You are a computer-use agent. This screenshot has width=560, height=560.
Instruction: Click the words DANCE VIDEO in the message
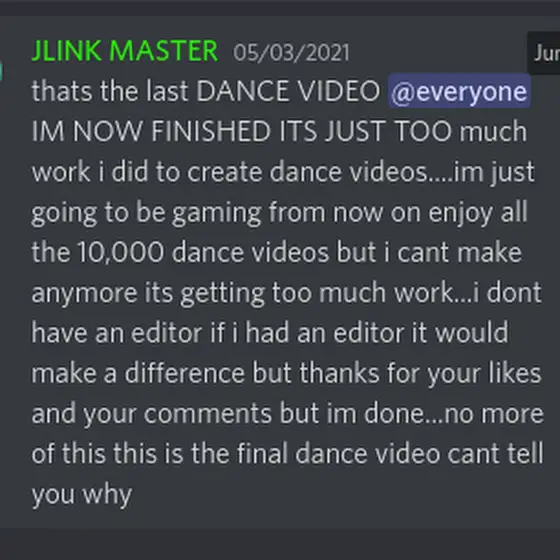[289, 91]
